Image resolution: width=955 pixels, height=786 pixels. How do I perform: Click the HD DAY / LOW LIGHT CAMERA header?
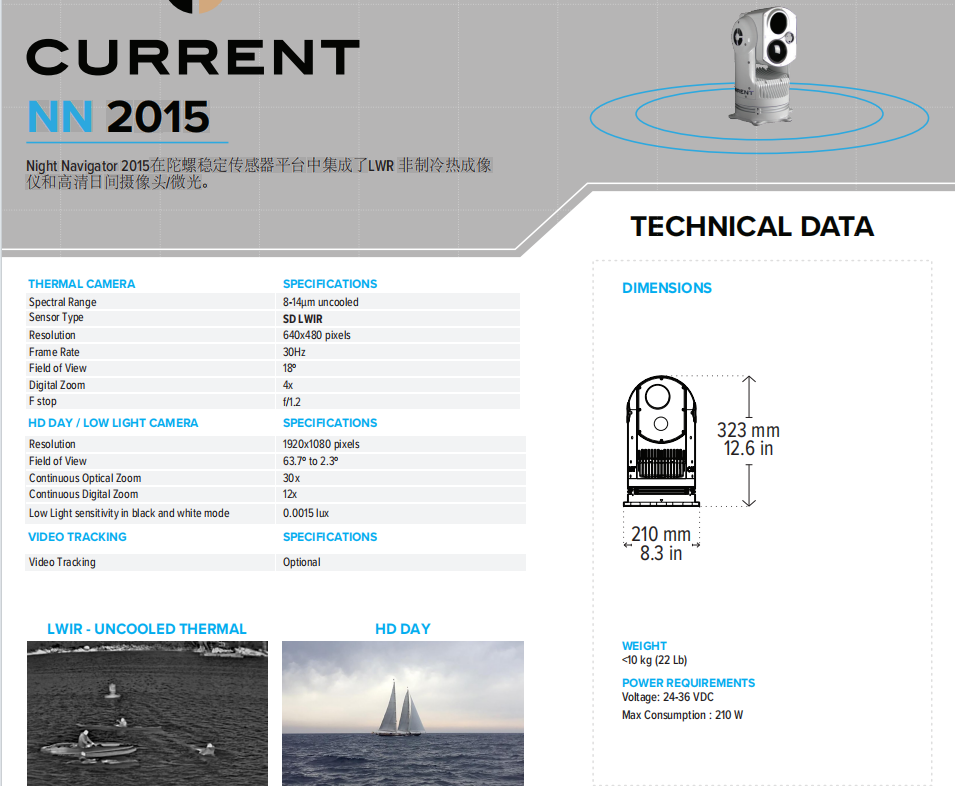113,423
